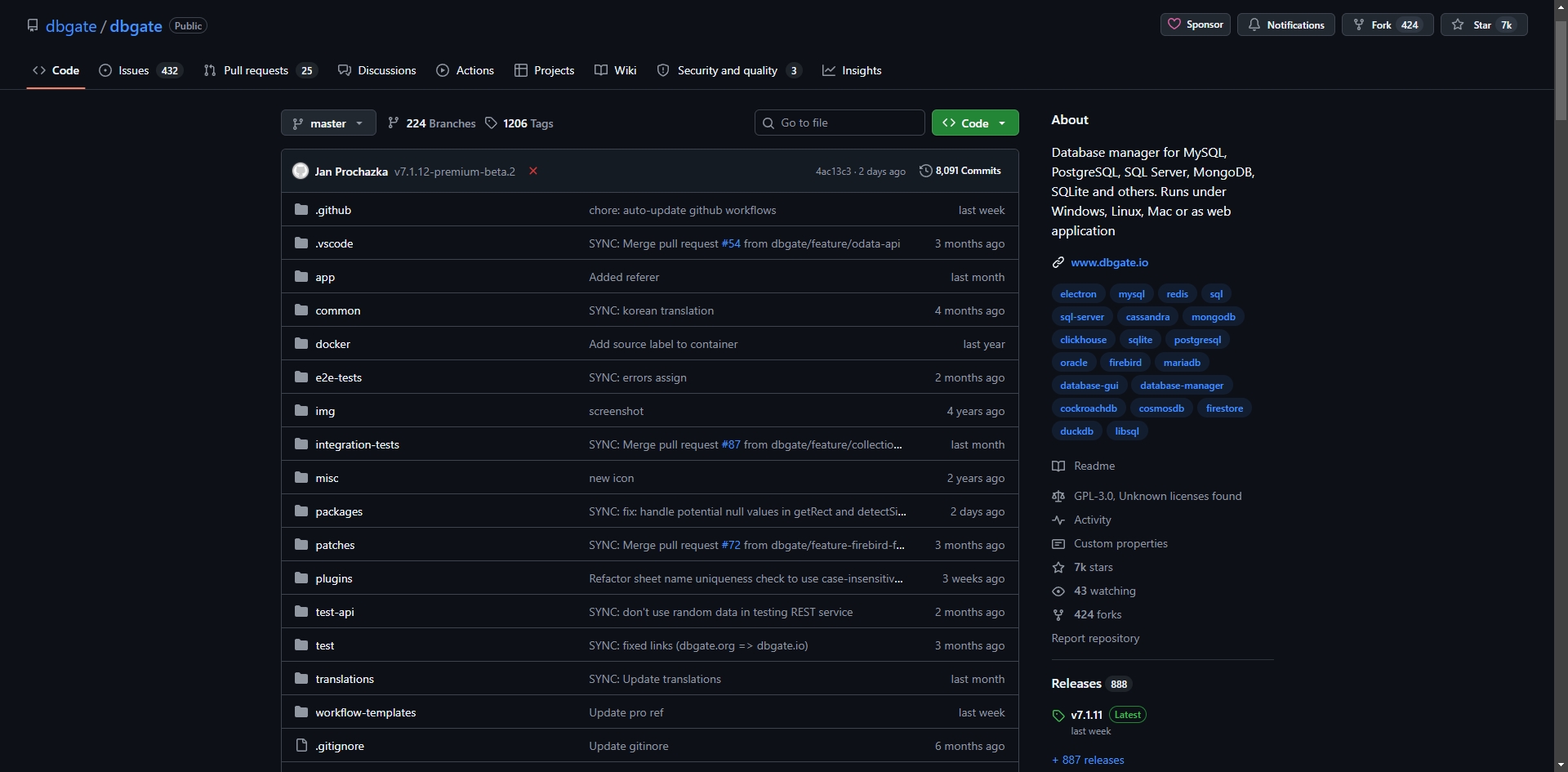Click the release tag icon beside v7.1.11

pos(1058,716)
